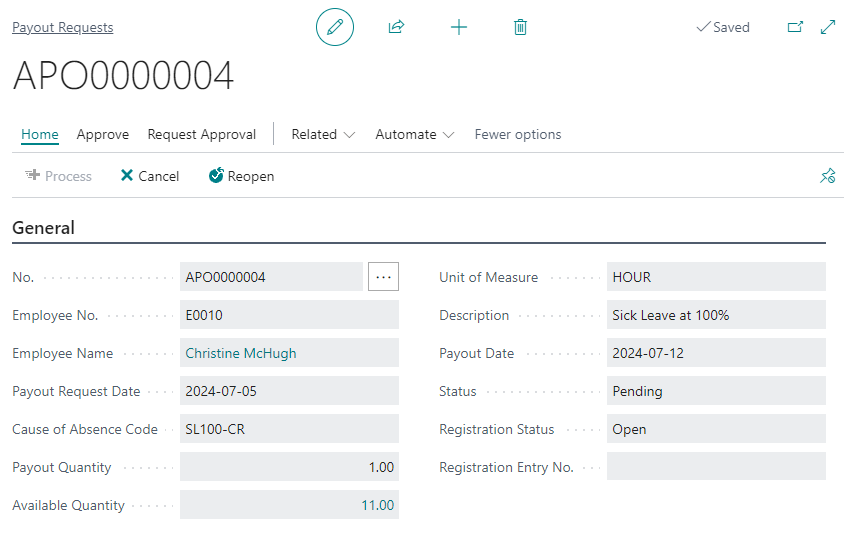Go back to Payout Requests list
This screenshot has height=535, width=854.
point(63,27)
